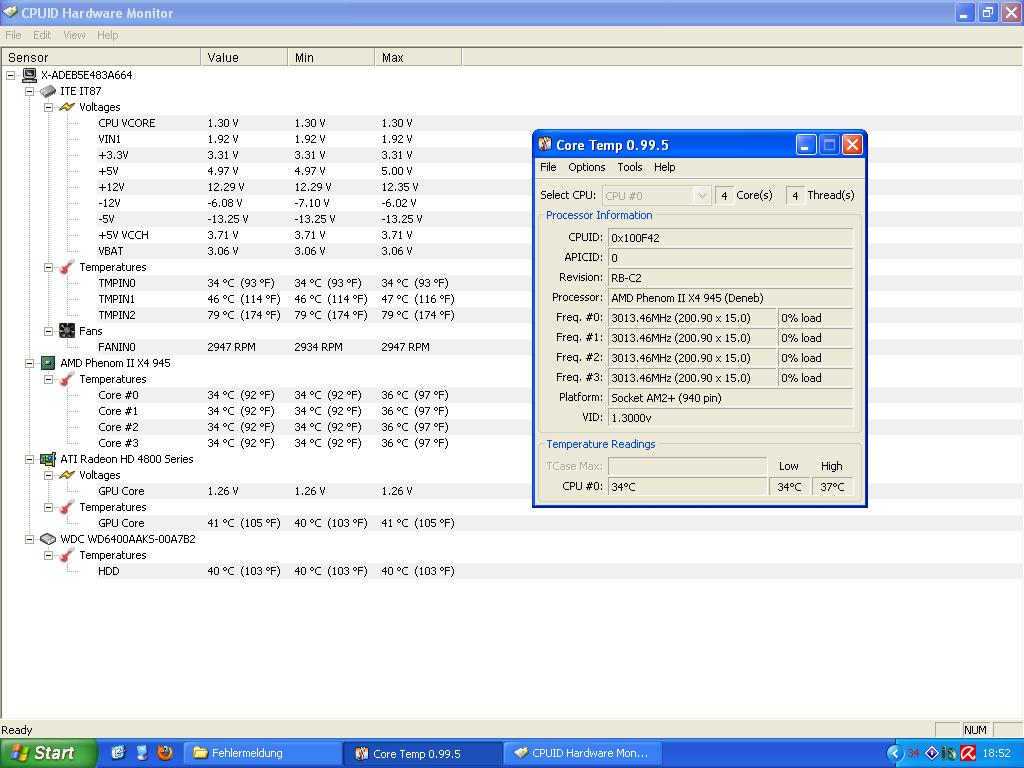
Task: Click the Platform field Socket AM2+
Action: (x=730, y=398)
